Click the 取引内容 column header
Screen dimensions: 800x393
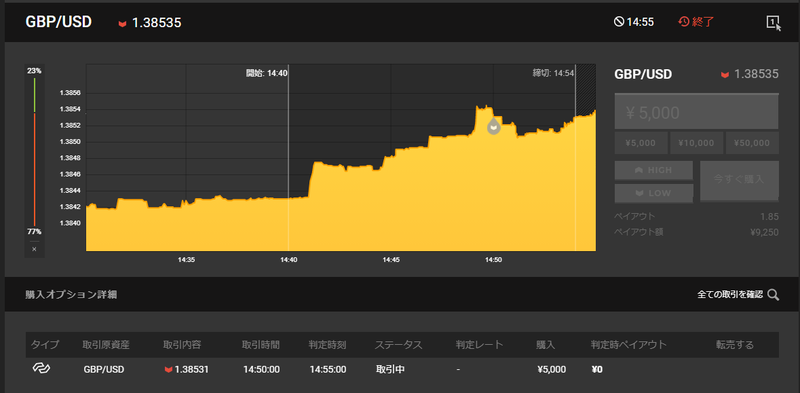(x=182, y=345)
